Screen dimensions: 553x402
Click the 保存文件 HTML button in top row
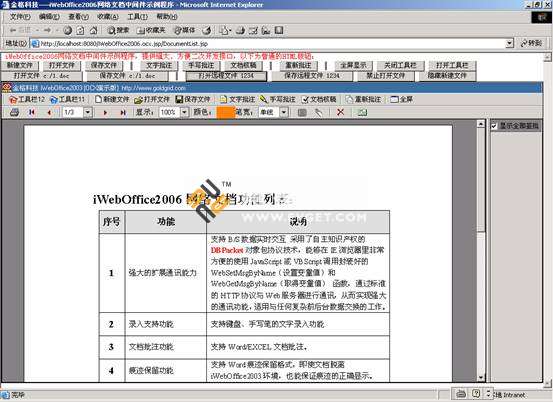[x=104, y=65]
